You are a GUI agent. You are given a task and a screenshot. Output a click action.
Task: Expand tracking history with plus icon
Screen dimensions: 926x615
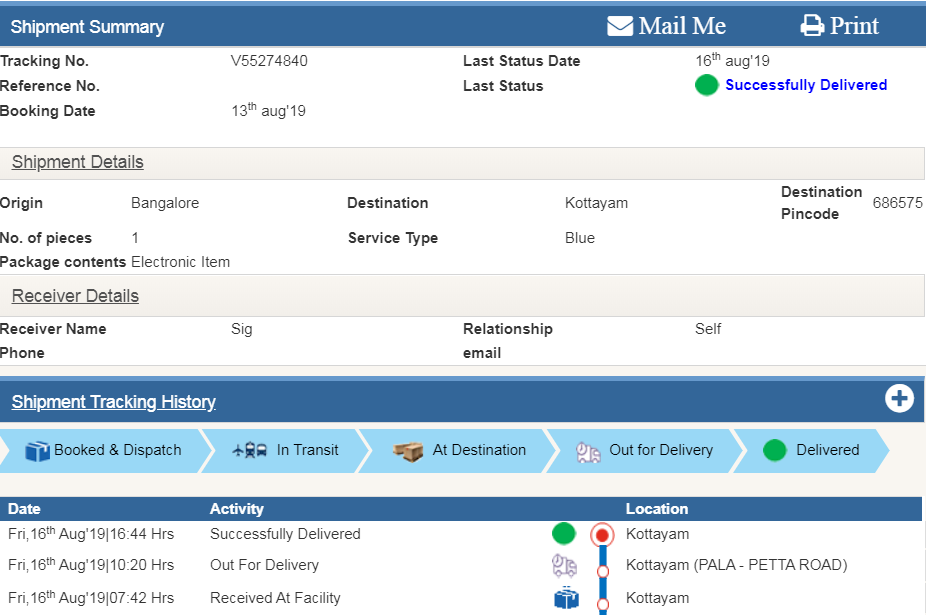tap(899, 399)
